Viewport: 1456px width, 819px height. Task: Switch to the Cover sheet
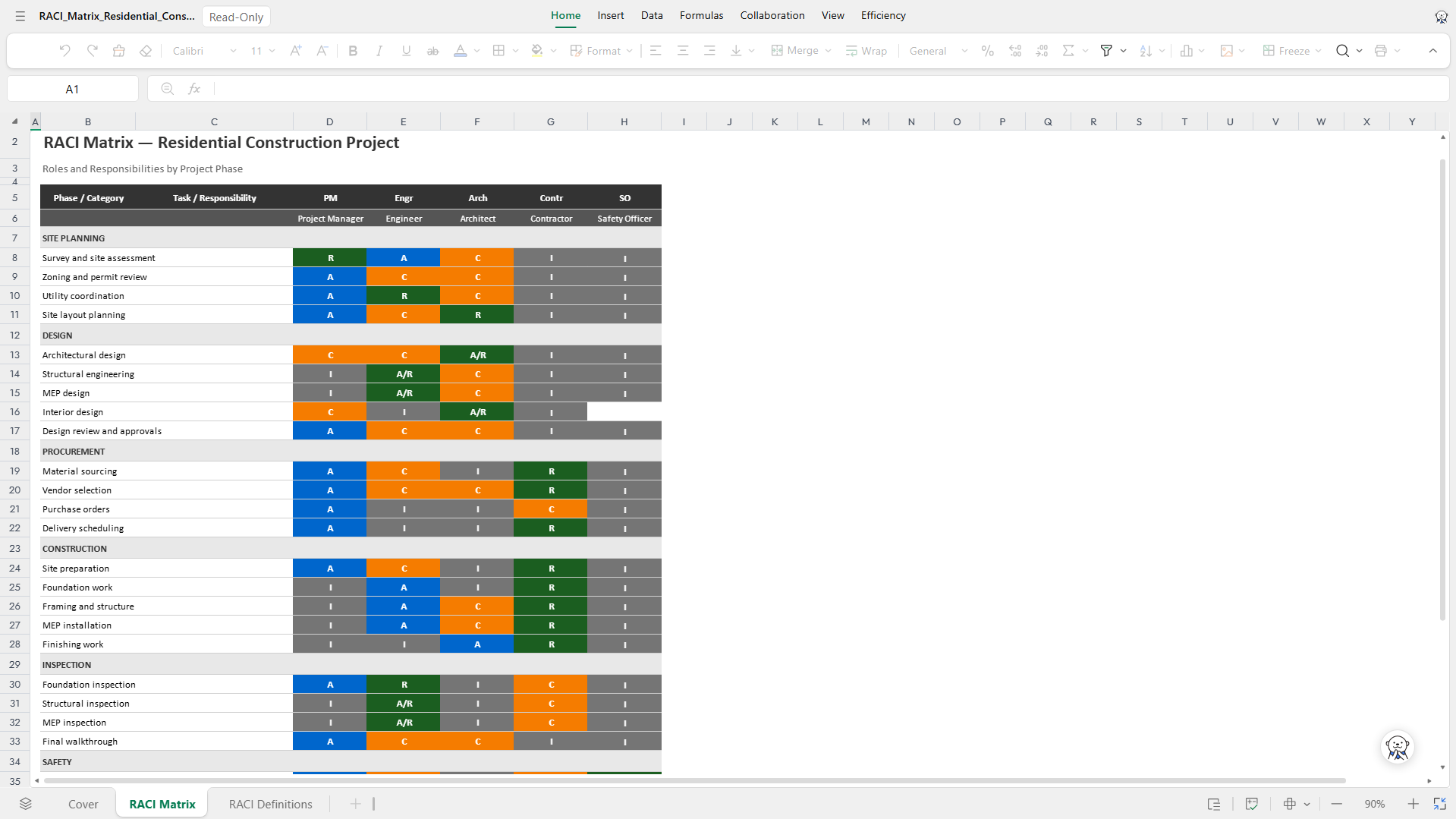[x=83, y=804]
